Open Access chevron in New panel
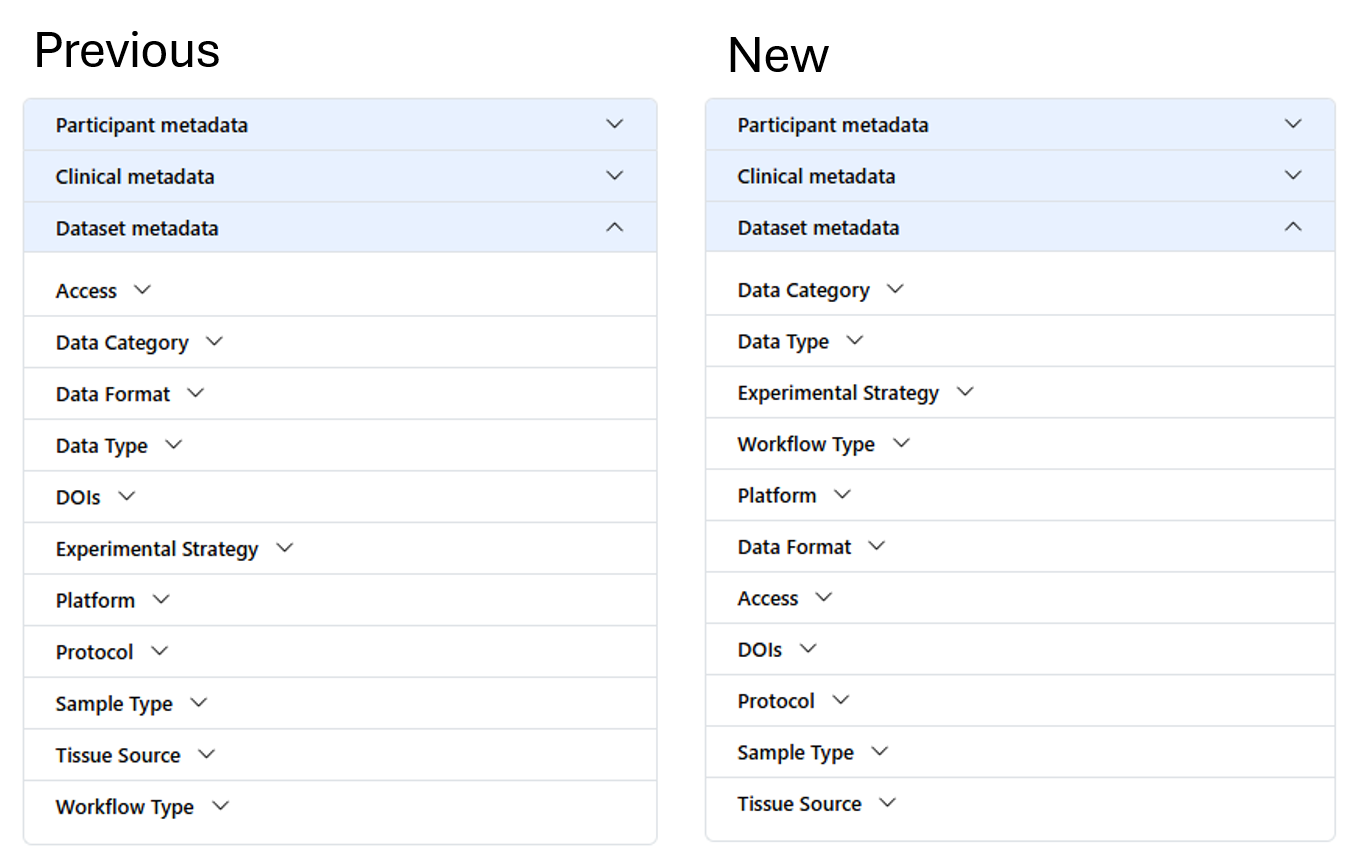The height and width of the screenshot is (856, 1350). click(x=824, y=598)
